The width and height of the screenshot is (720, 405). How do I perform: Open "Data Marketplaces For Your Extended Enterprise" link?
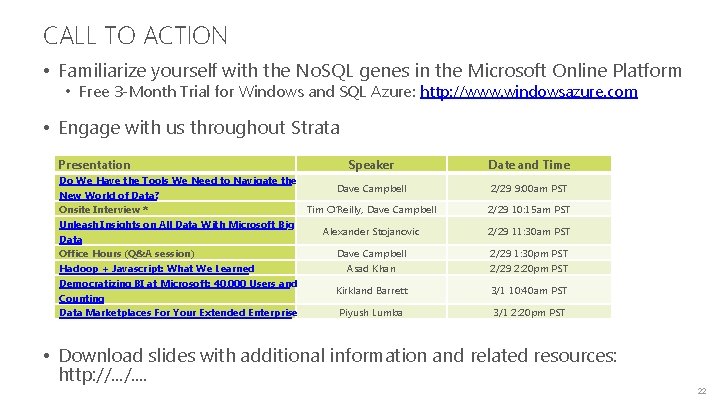tap(178, 313)
